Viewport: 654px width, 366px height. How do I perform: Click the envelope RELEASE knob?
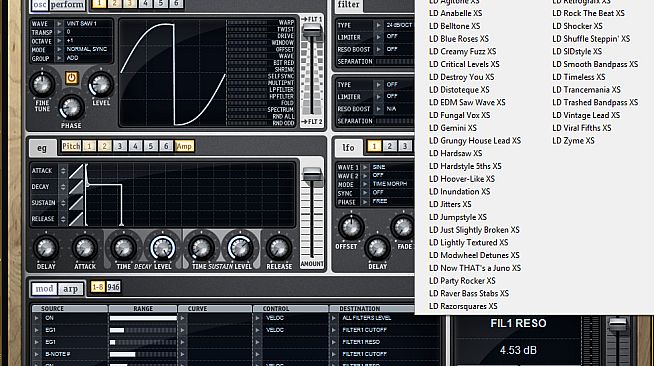point(279,248)
